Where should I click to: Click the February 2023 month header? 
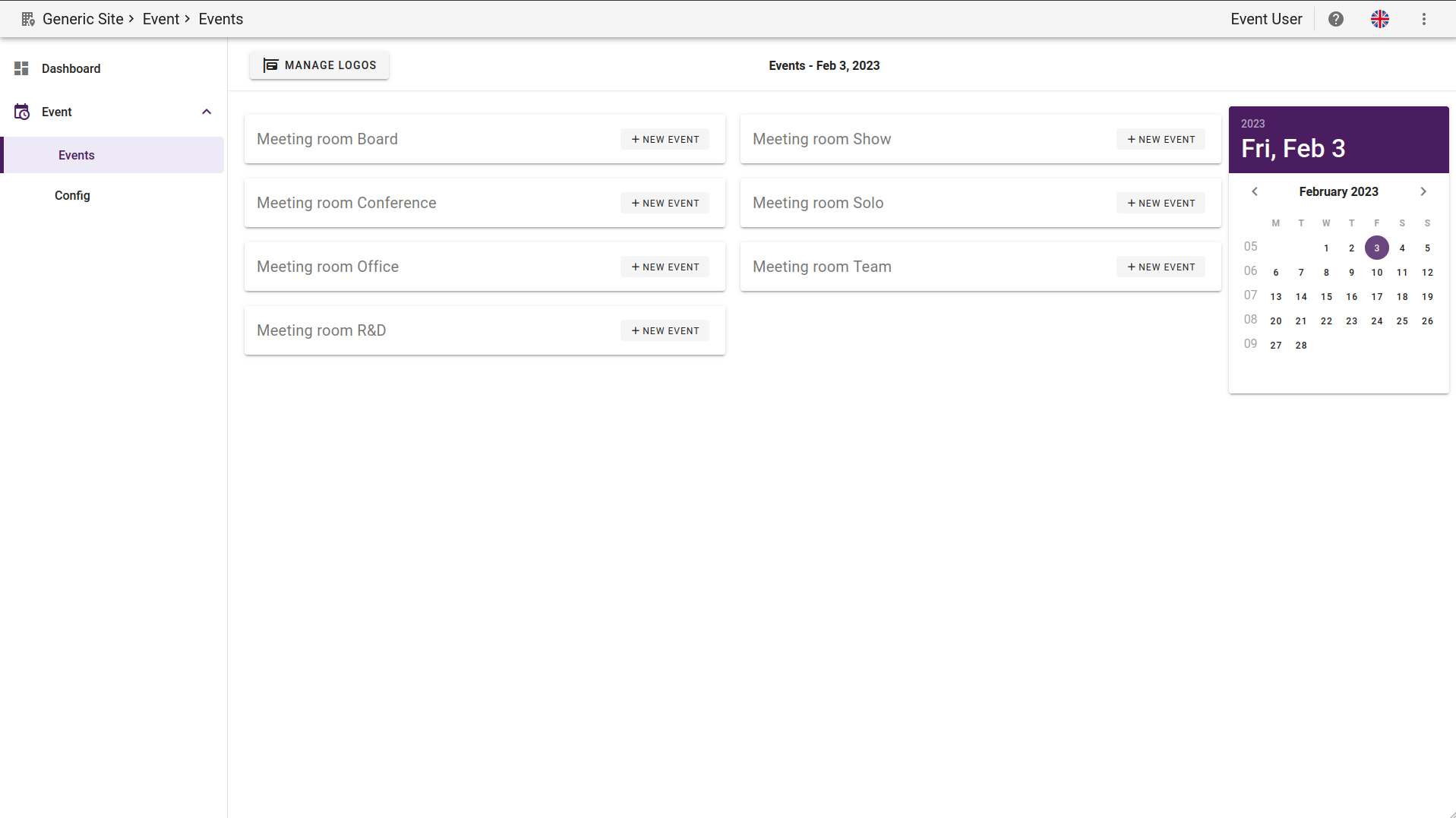point(1338,191)
